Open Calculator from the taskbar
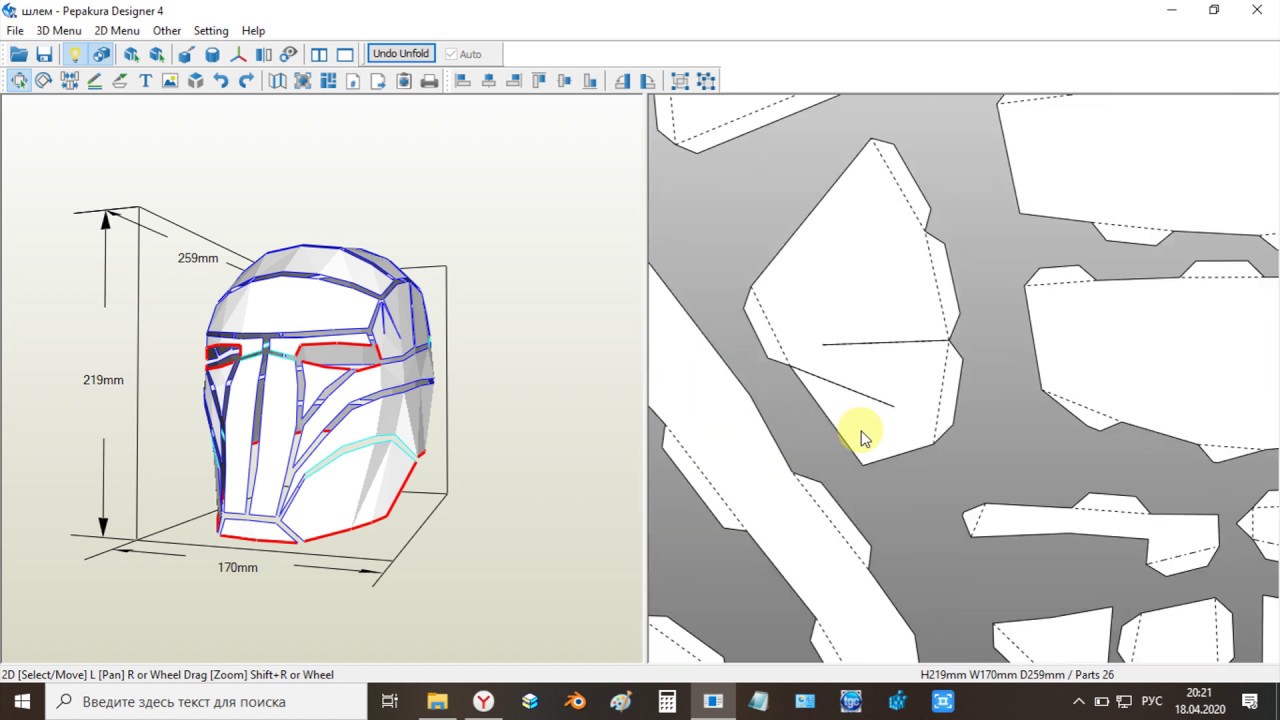 tap(667, 701)
